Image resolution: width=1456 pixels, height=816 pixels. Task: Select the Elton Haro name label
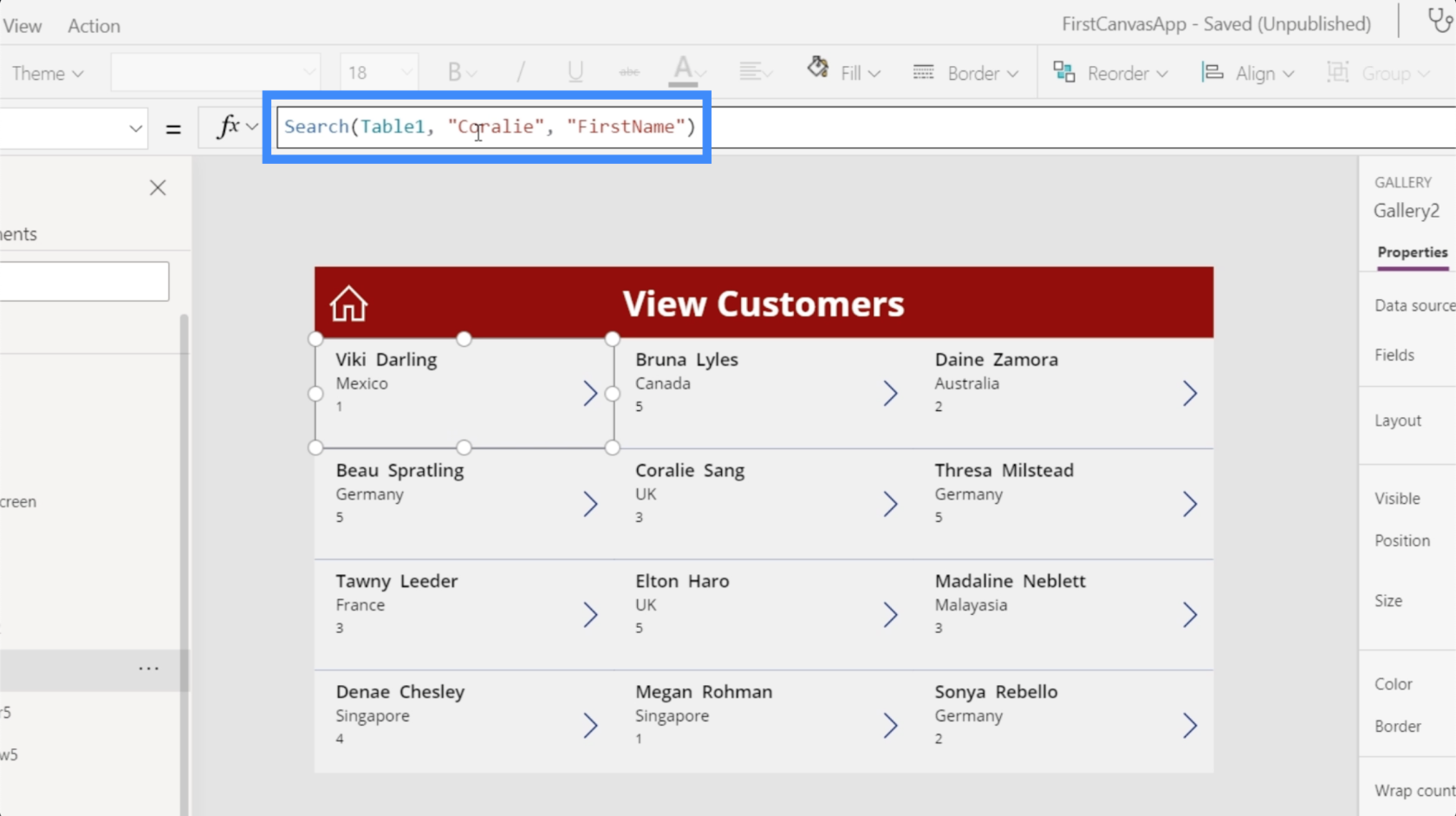(x=682, y=581)
